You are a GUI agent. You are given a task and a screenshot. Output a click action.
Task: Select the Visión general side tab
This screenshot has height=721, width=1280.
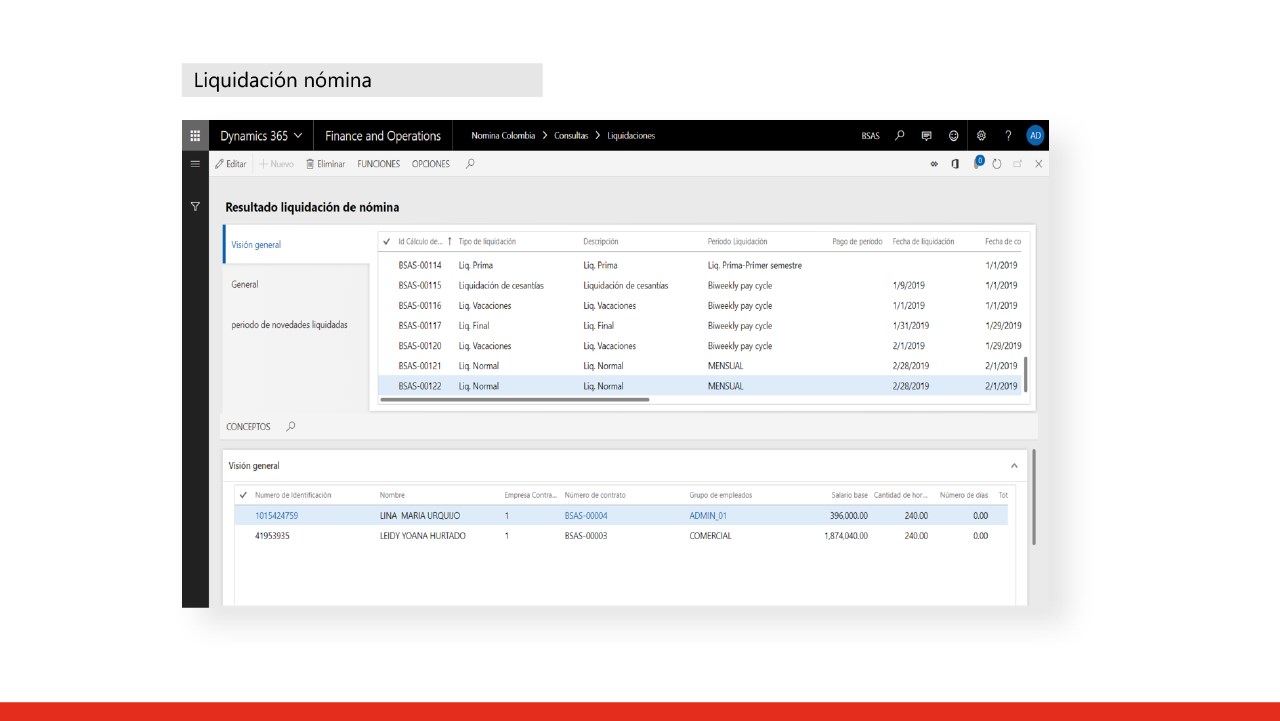pyautogui.click(x=297, y=244)
